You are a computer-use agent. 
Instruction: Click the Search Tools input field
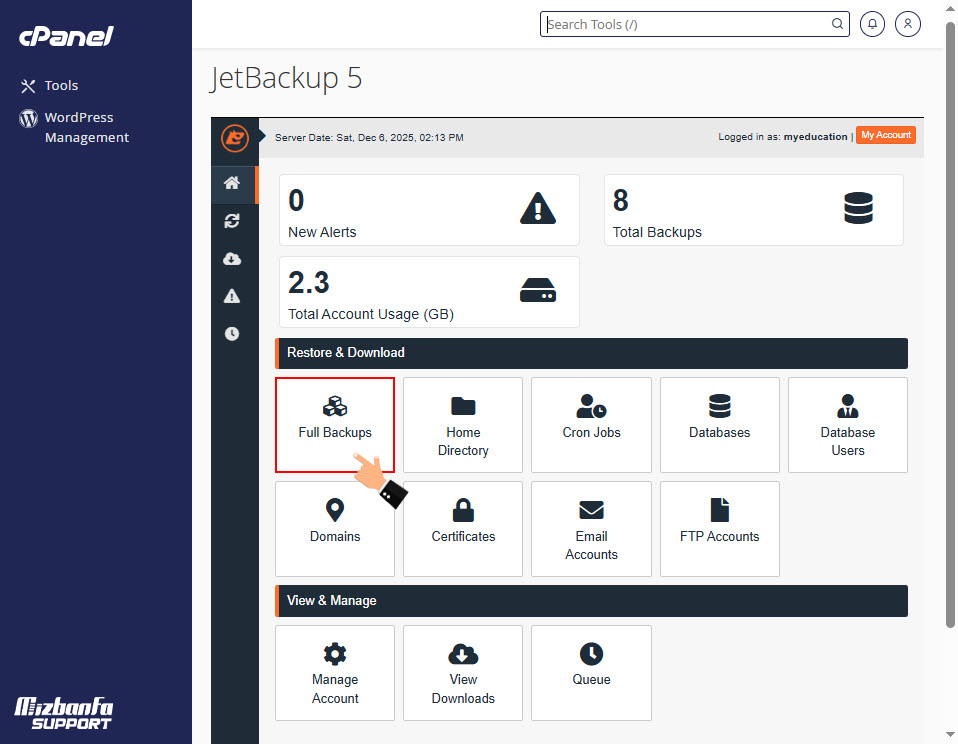point(690,24)
